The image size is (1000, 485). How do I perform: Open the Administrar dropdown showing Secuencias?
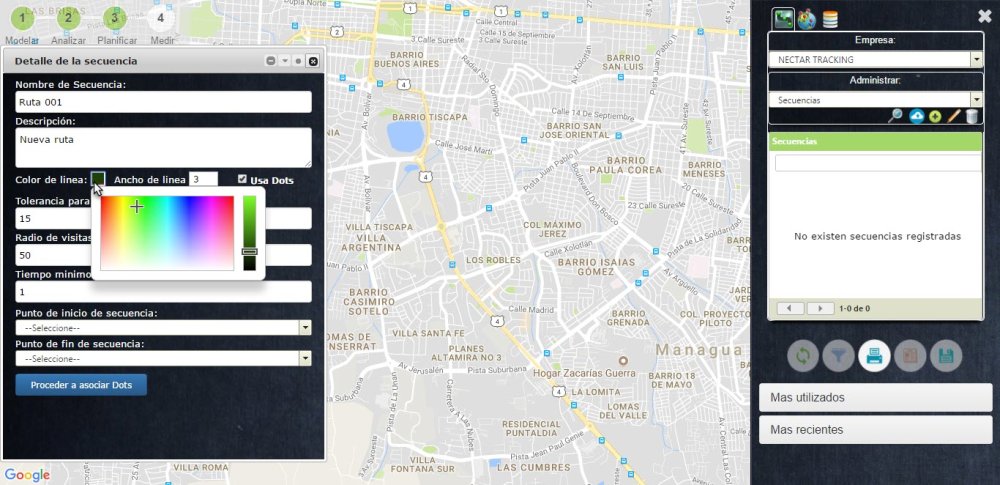(876, 100)
